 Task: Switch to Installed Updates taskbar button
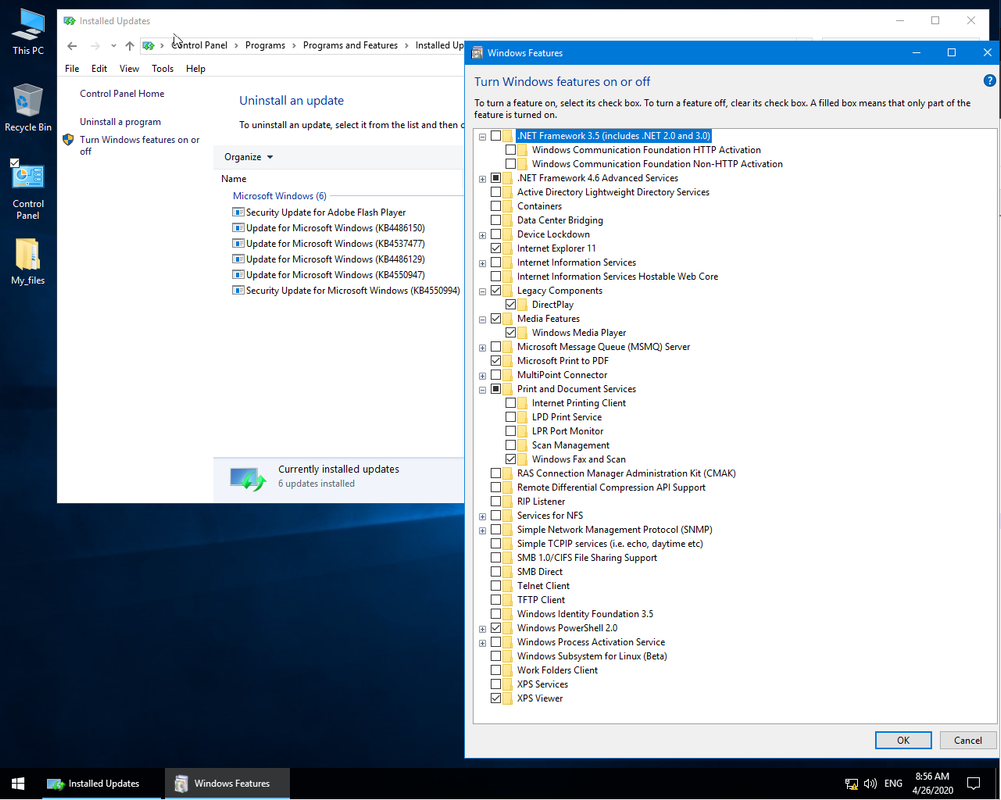102,783
